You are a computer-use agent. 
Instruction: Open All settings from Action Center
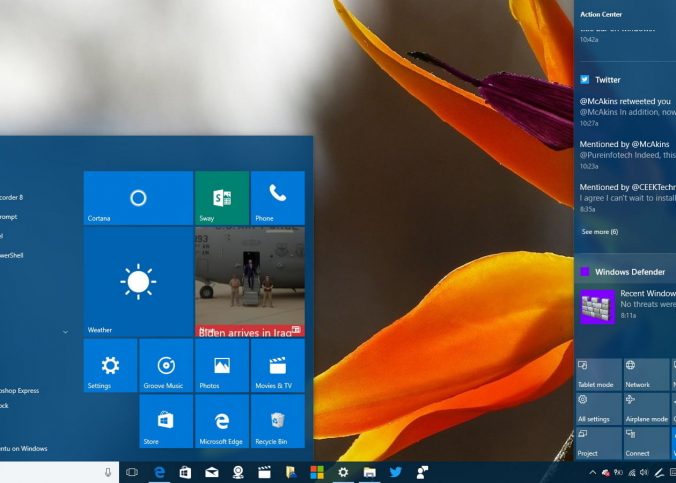(x=597, y=408)
